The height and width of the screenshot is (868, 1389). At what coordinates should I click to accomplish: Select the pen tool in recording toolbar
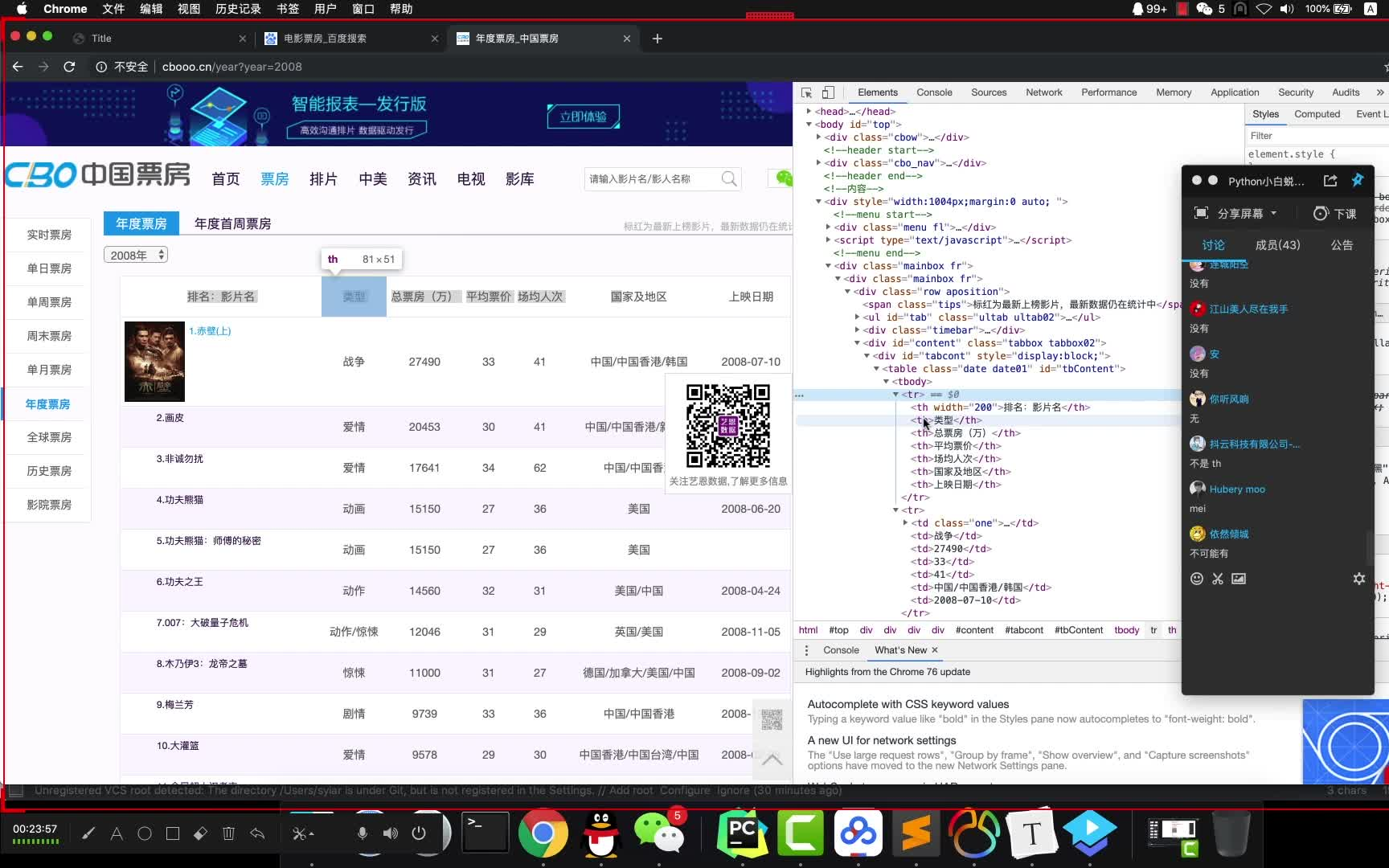(x=88, y=833)
